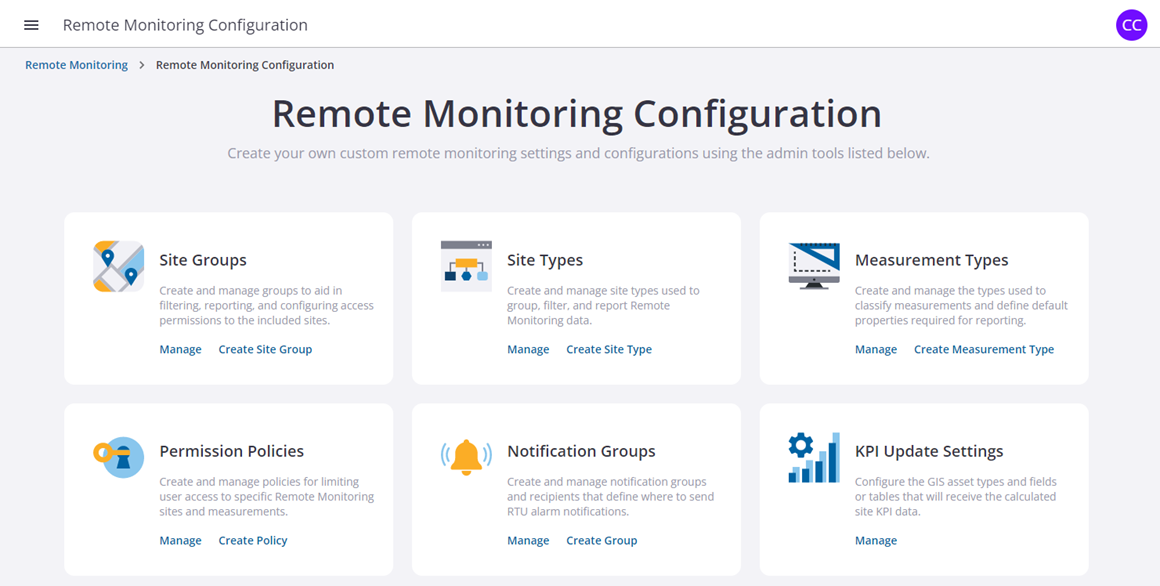Choose Create Site Type link

click(609, 349)
